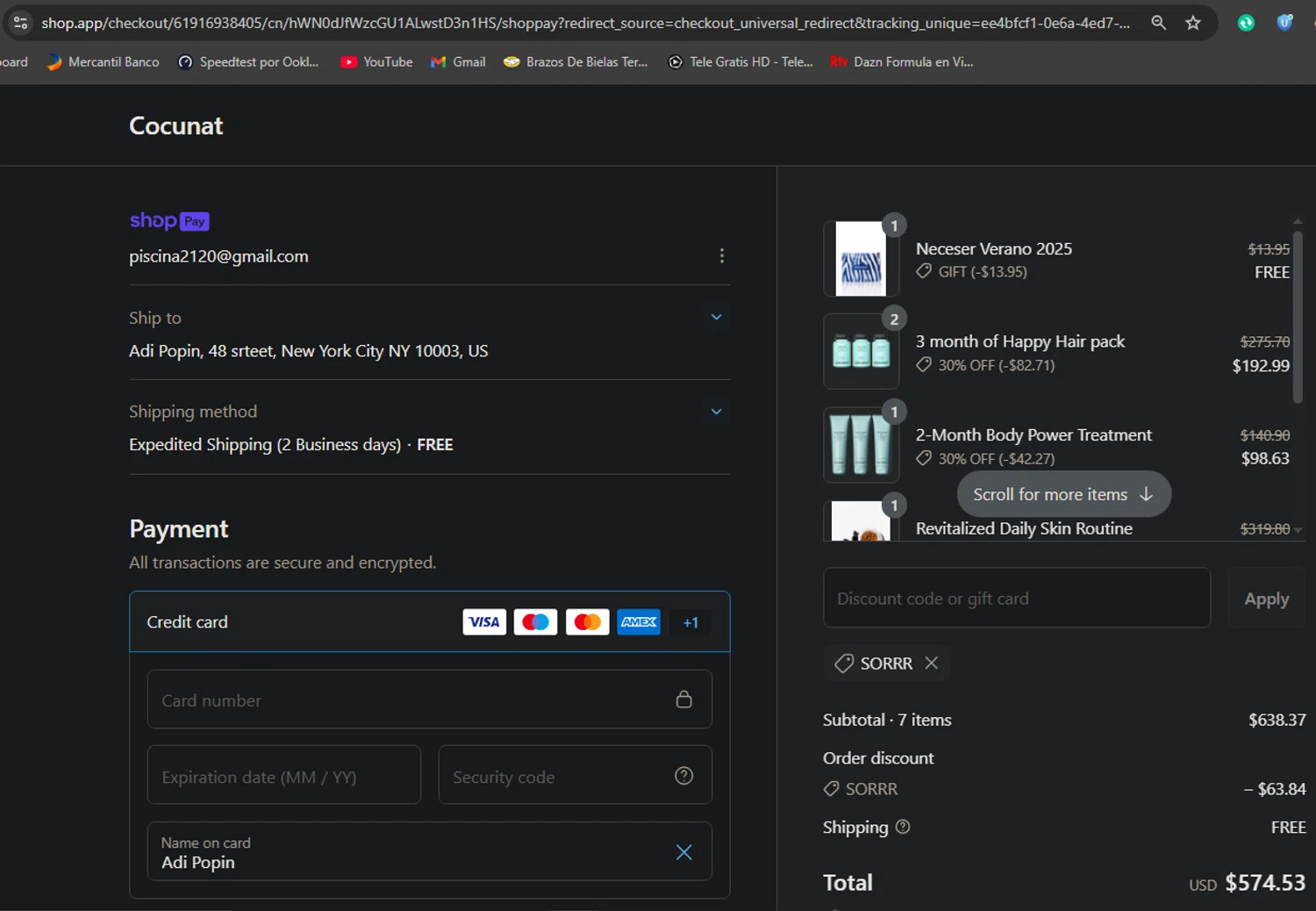Open the green circular extension icon
Viewport: 1316px width, 911px height.
1246,23
